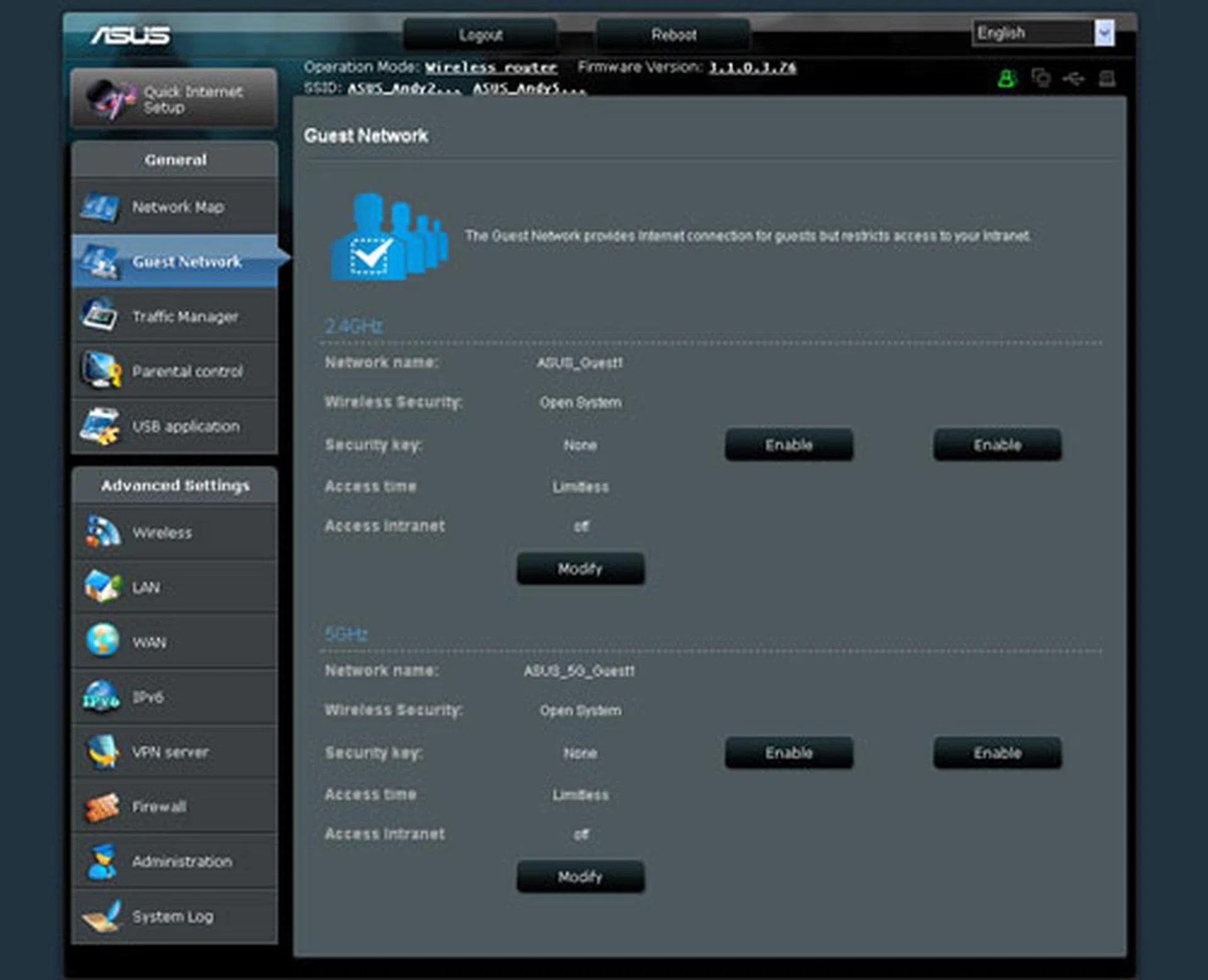Modify the 2.4GHz guest network settings
Screen dimensions: 1208x980
[x=580, y=569]
